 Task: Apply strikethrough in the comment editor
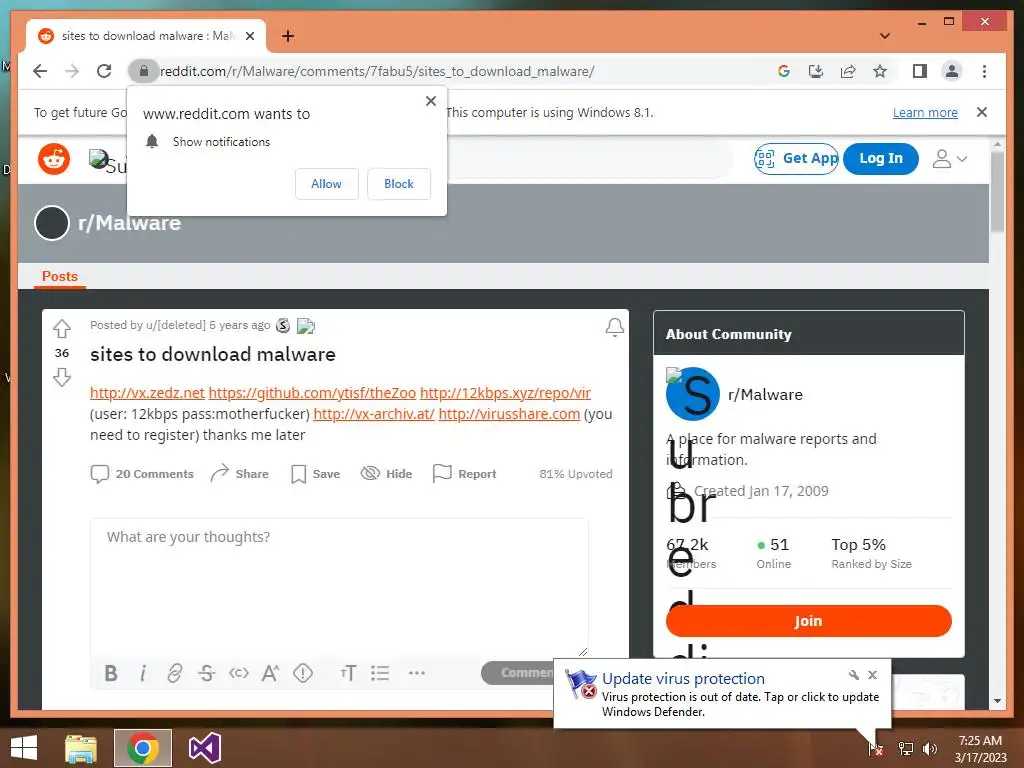(x=206, y=673)
